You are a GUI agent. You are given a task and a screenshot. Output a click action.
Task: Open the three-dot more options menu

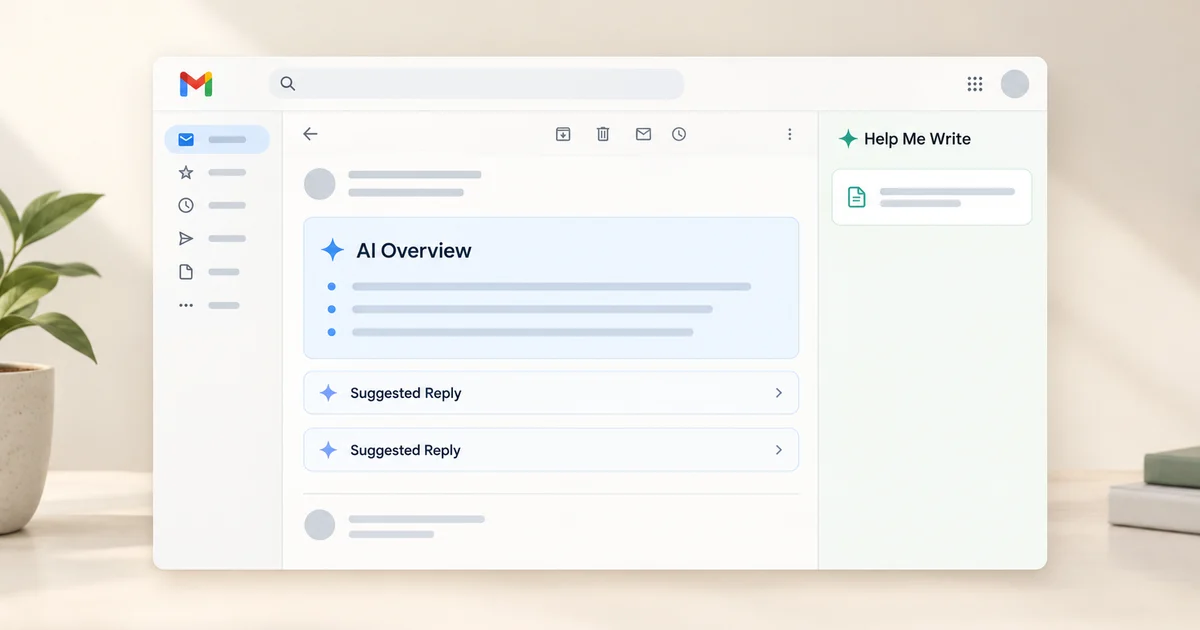click(789, 134)
